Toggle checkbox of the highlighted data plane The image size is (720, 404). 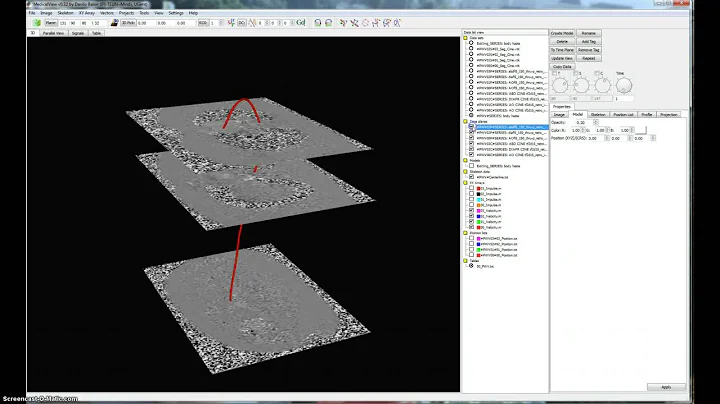(471, 127)
